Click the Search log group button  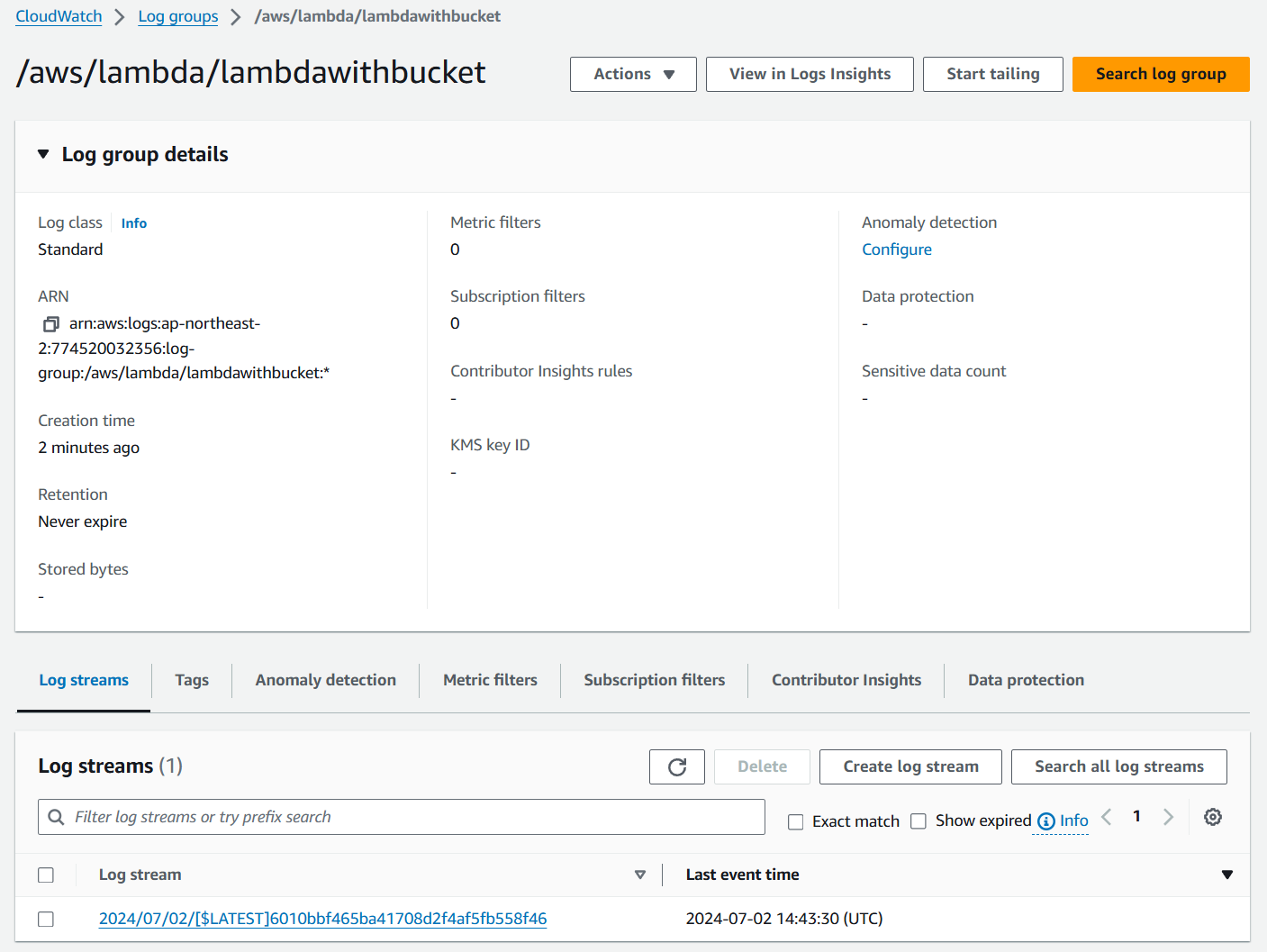pos(1161,74)
